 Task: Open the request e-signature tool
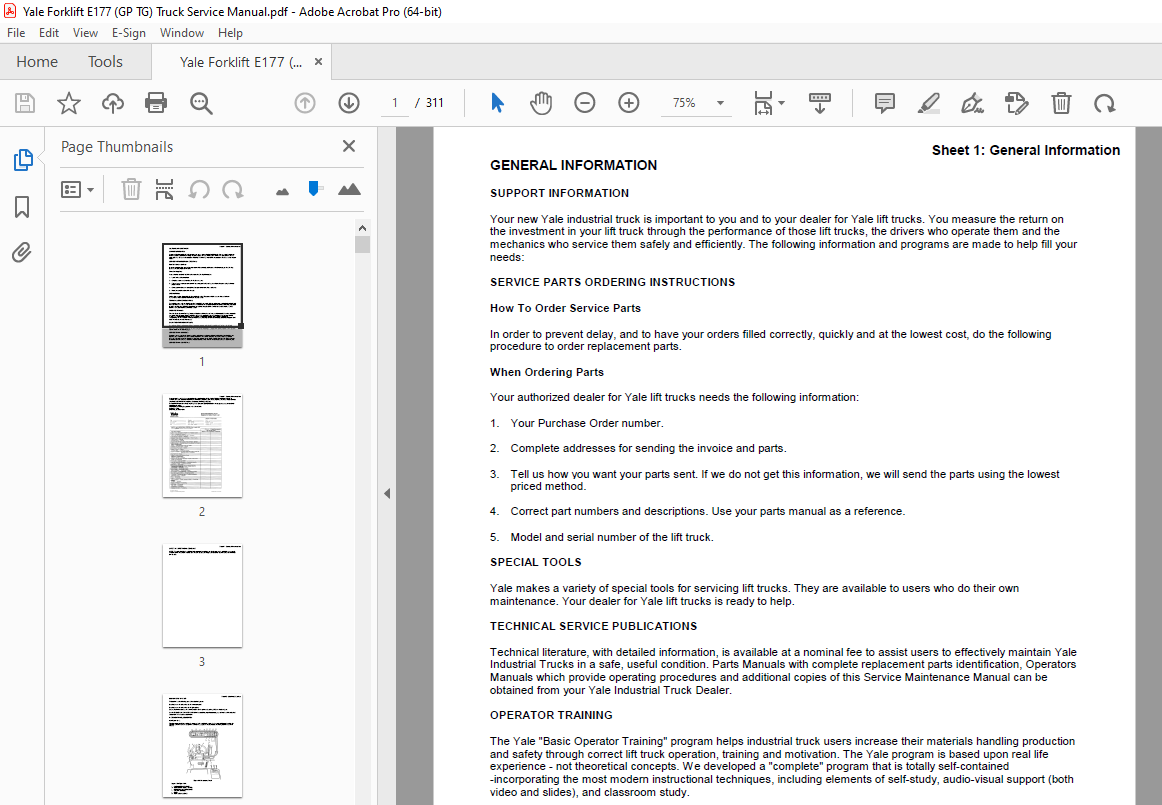tap(1017, 103)
